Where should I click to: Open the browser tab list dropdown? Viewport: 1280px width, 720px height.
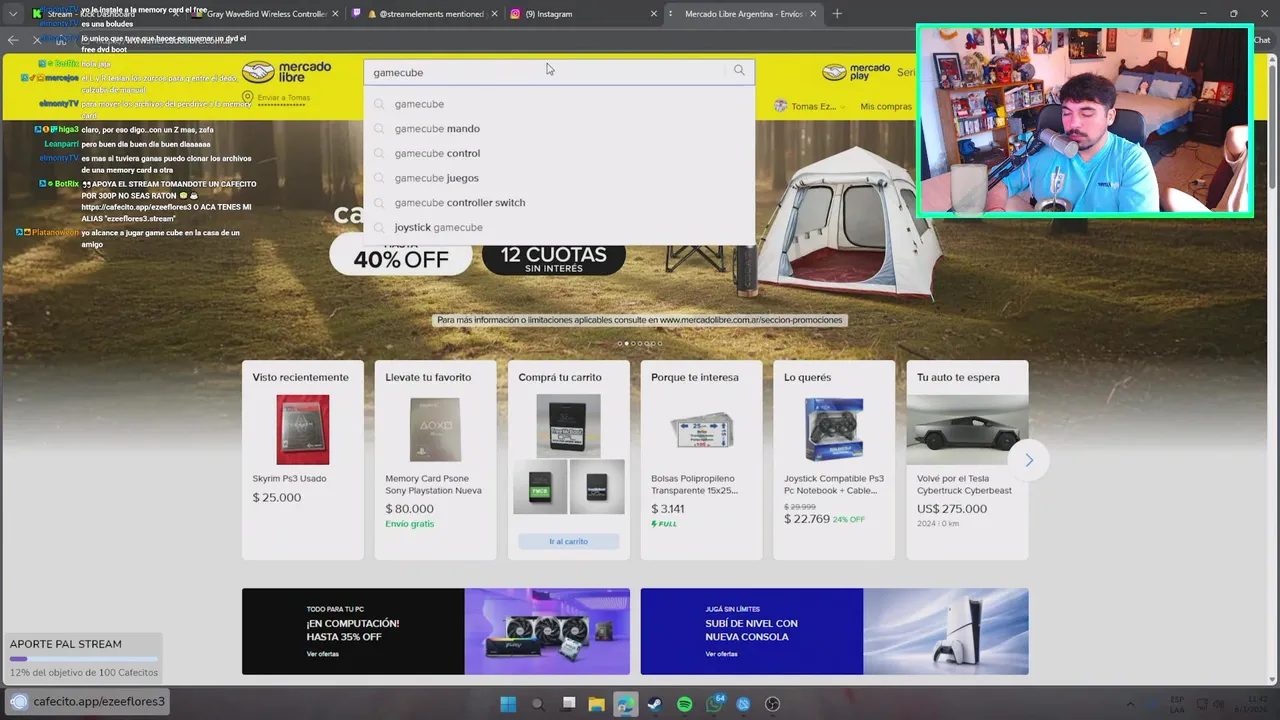click(x=12, y=14)
